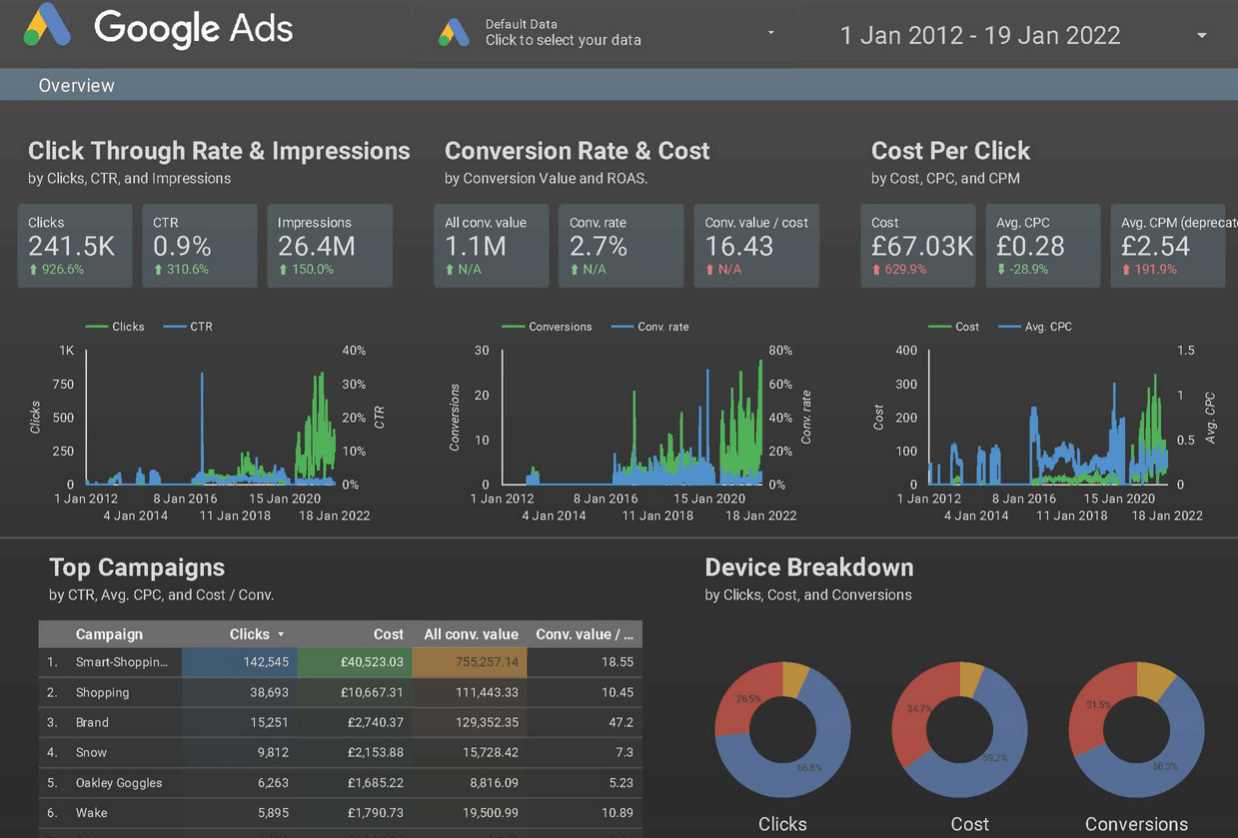Click the Conversions device donut chart

coord(1137,729)
